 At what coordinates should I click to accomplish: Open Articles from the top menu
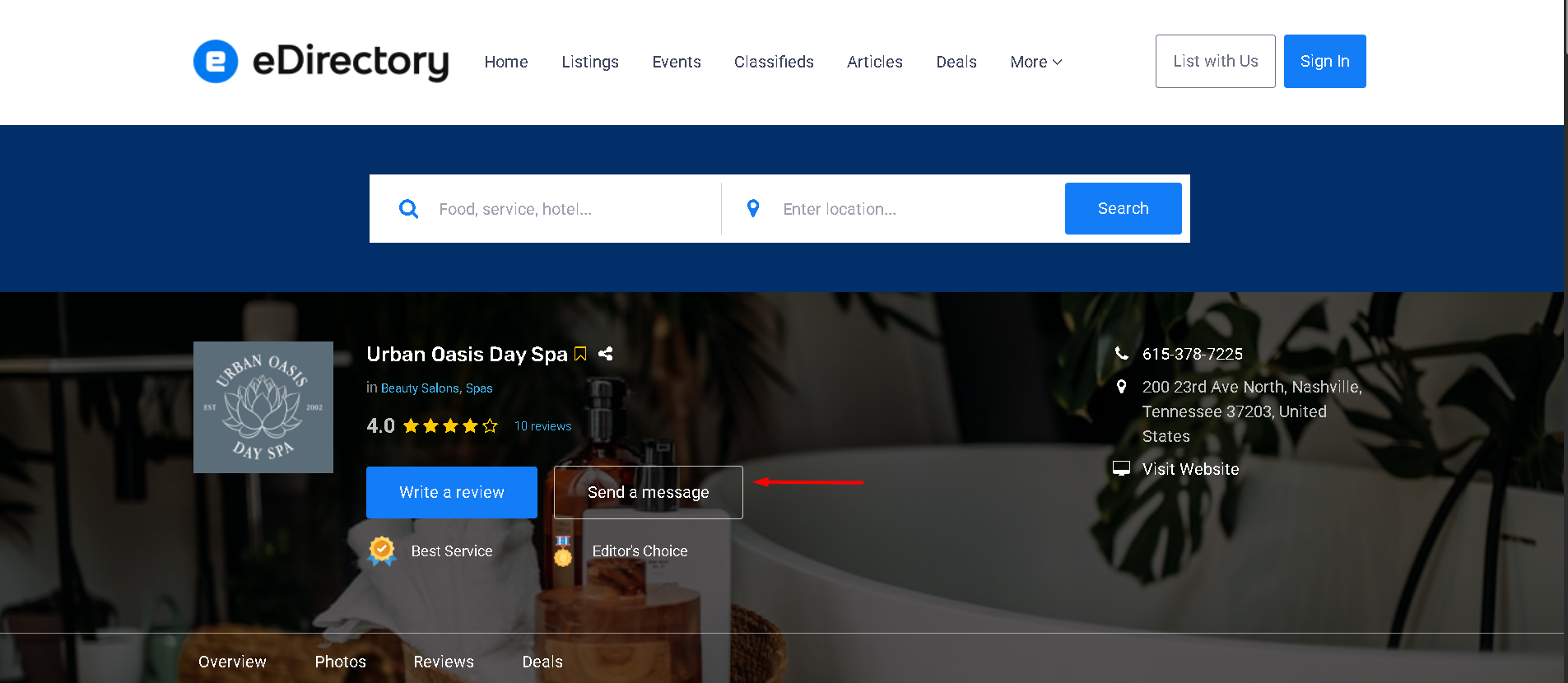pos(875,62)
